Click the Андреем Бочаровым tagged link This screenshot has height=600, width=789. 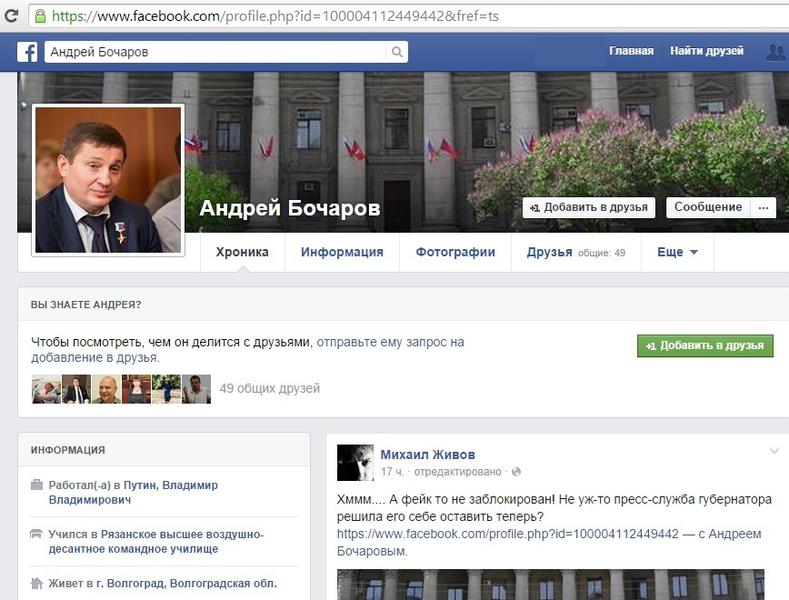(735, 534)
